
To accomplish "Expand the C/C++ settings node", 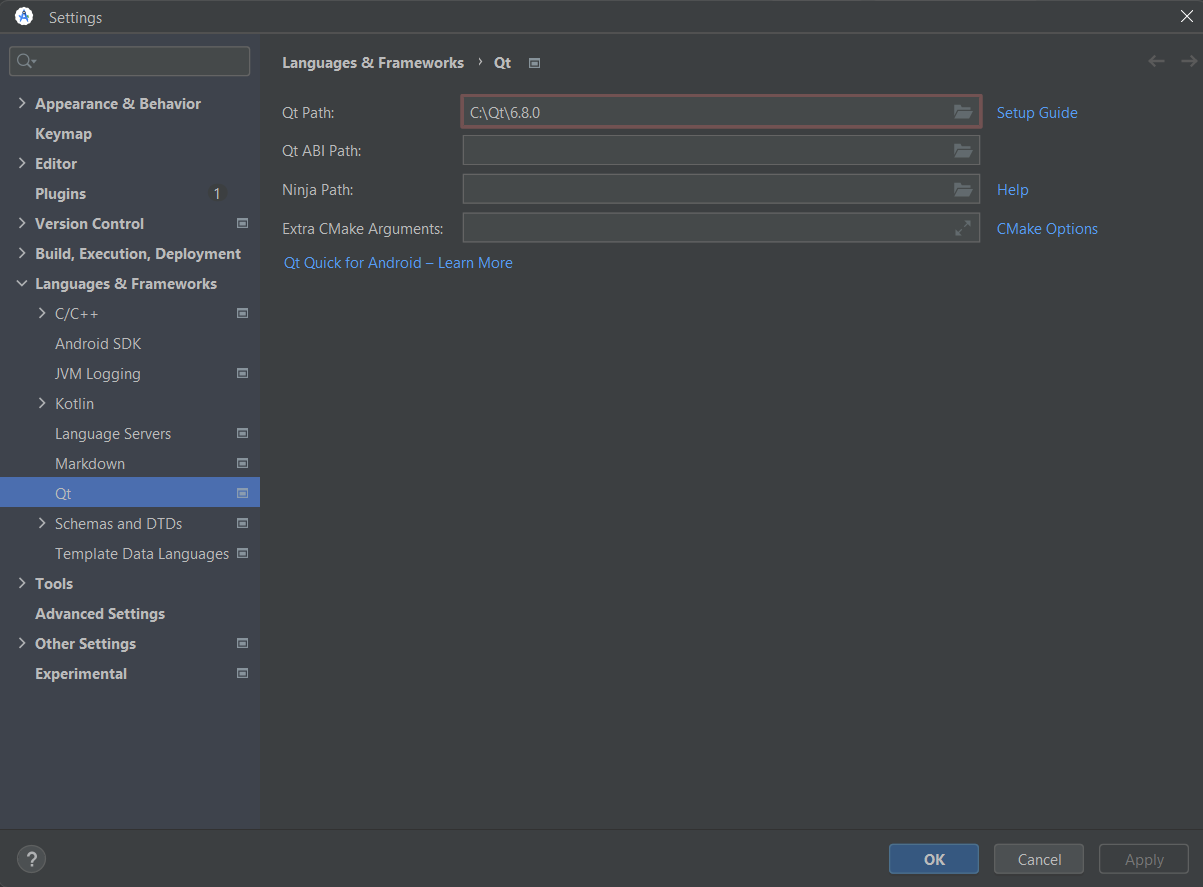I will (x=42, y=314).
